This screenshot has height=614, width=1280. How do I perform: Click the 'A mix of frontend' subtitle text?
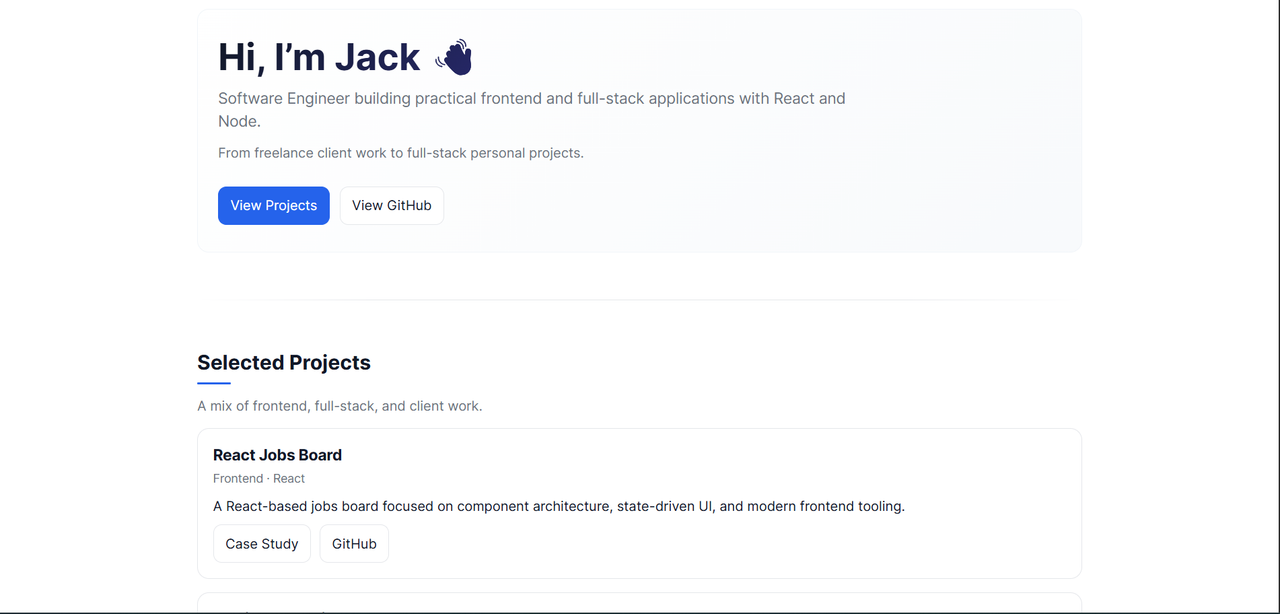[340, 406]
